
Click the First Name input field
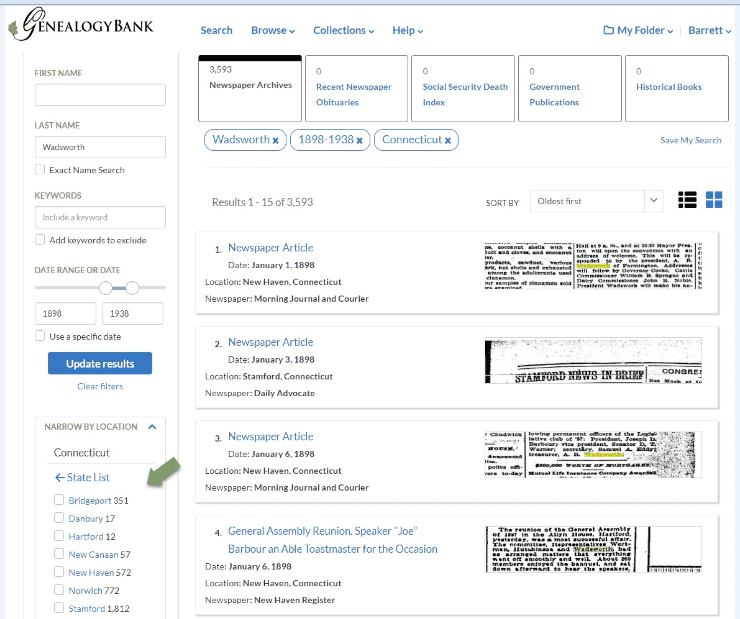[100, 95]
